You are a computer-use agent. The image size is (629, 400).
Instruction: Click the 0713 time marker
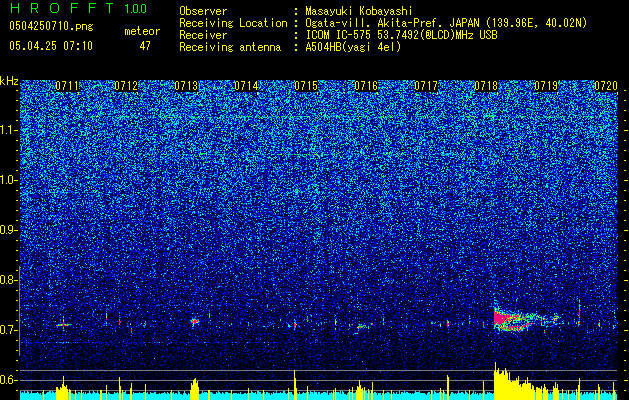coord(187,86)
